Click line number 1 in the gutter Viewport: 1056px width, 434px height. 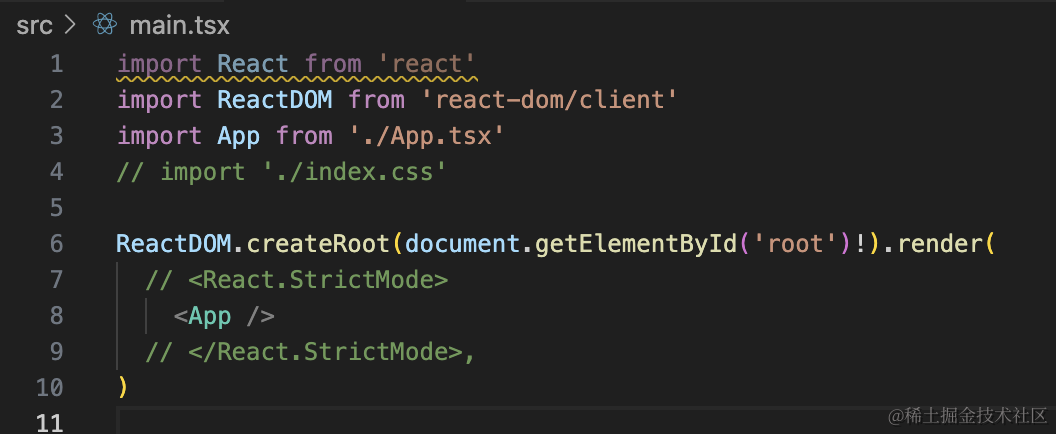coord(57,64)
